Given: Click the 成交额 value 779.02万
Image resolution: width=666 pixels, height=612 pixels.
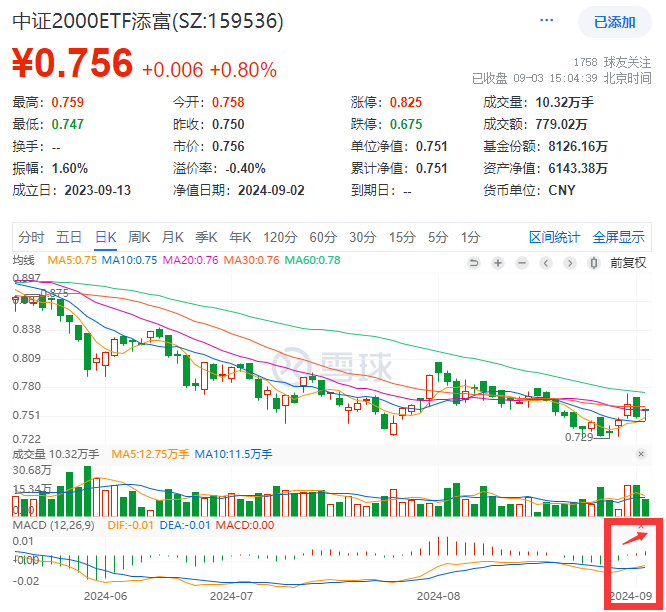Looking at the screenshot, I should pos(561,124).
